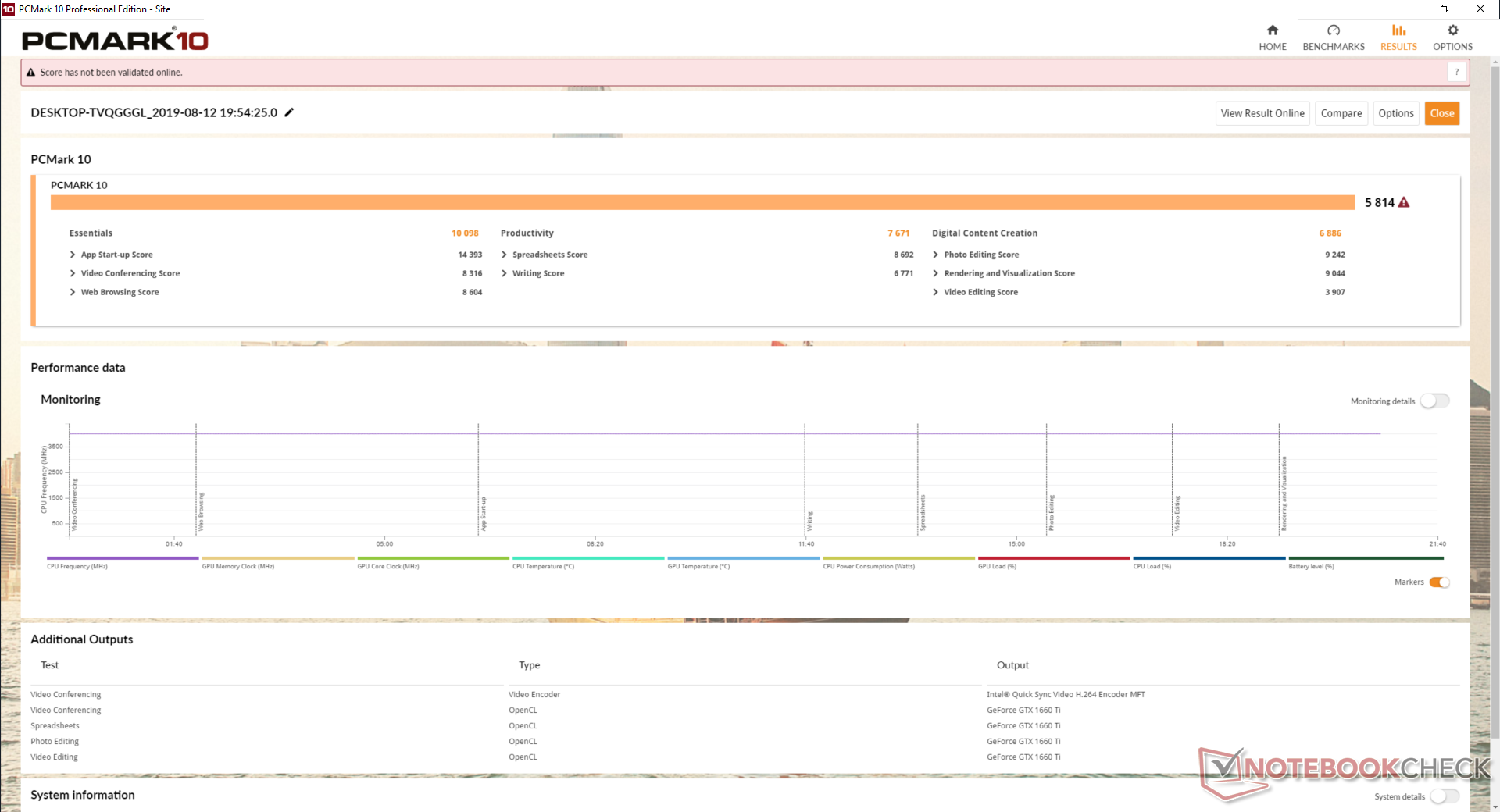Expand the Photo Editing Score row
The height and width of the screenshot is (812, 1500).
935,255
